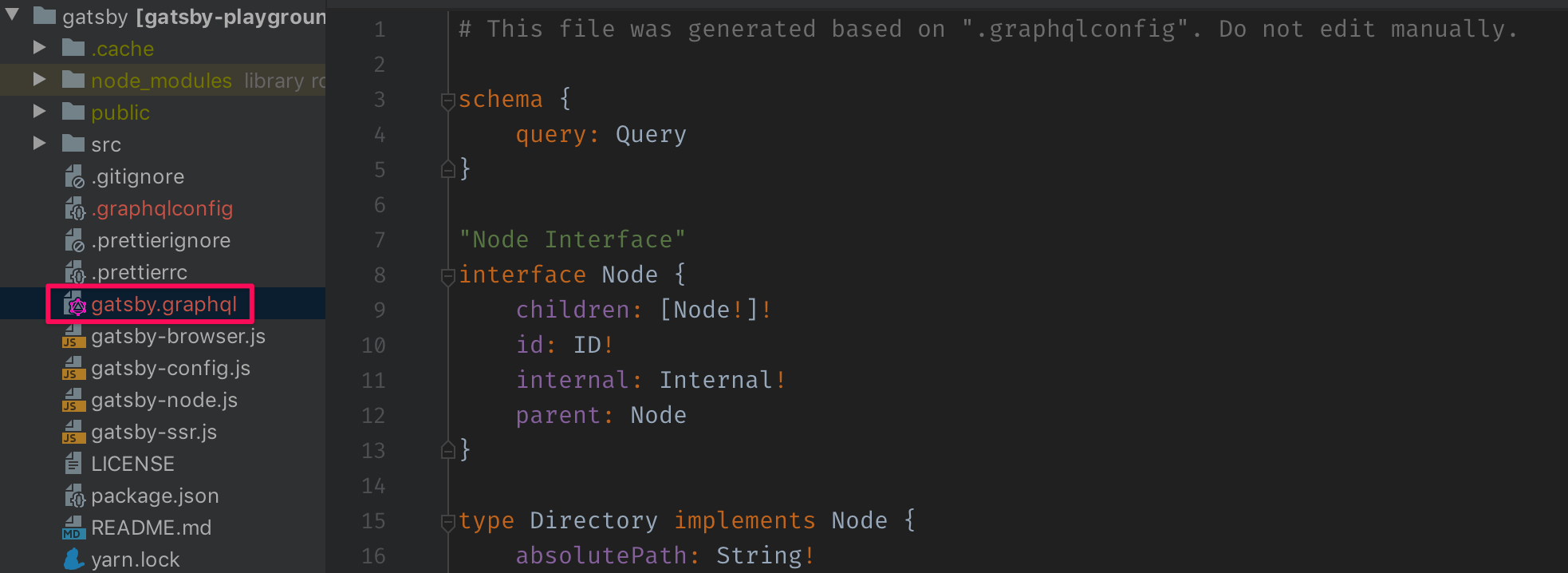Click the node_modules folder icon

pyautogui.click(x=73, y=80)
